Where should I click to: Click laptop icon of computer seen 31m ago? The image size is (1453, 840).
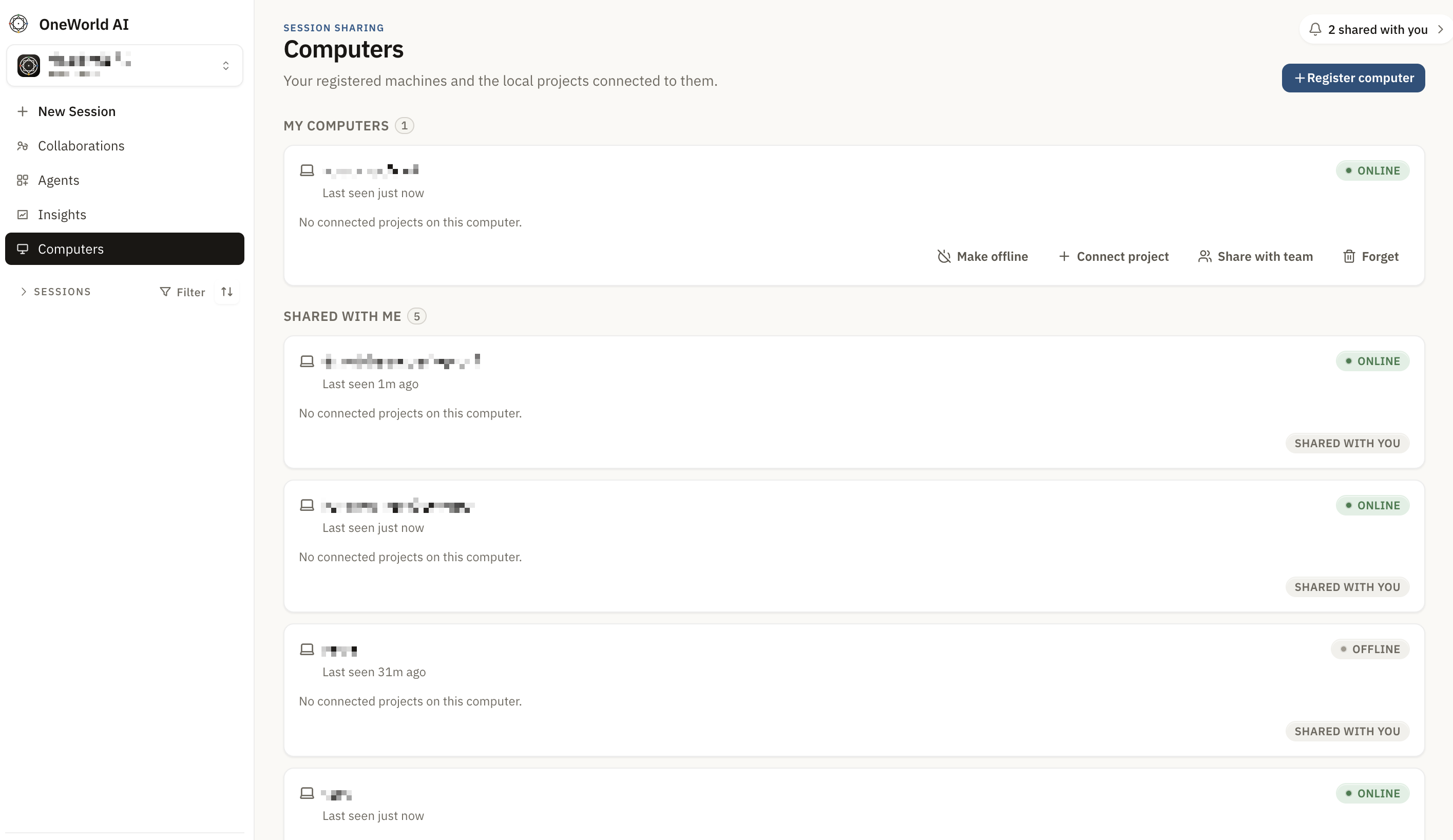point(307,650)
